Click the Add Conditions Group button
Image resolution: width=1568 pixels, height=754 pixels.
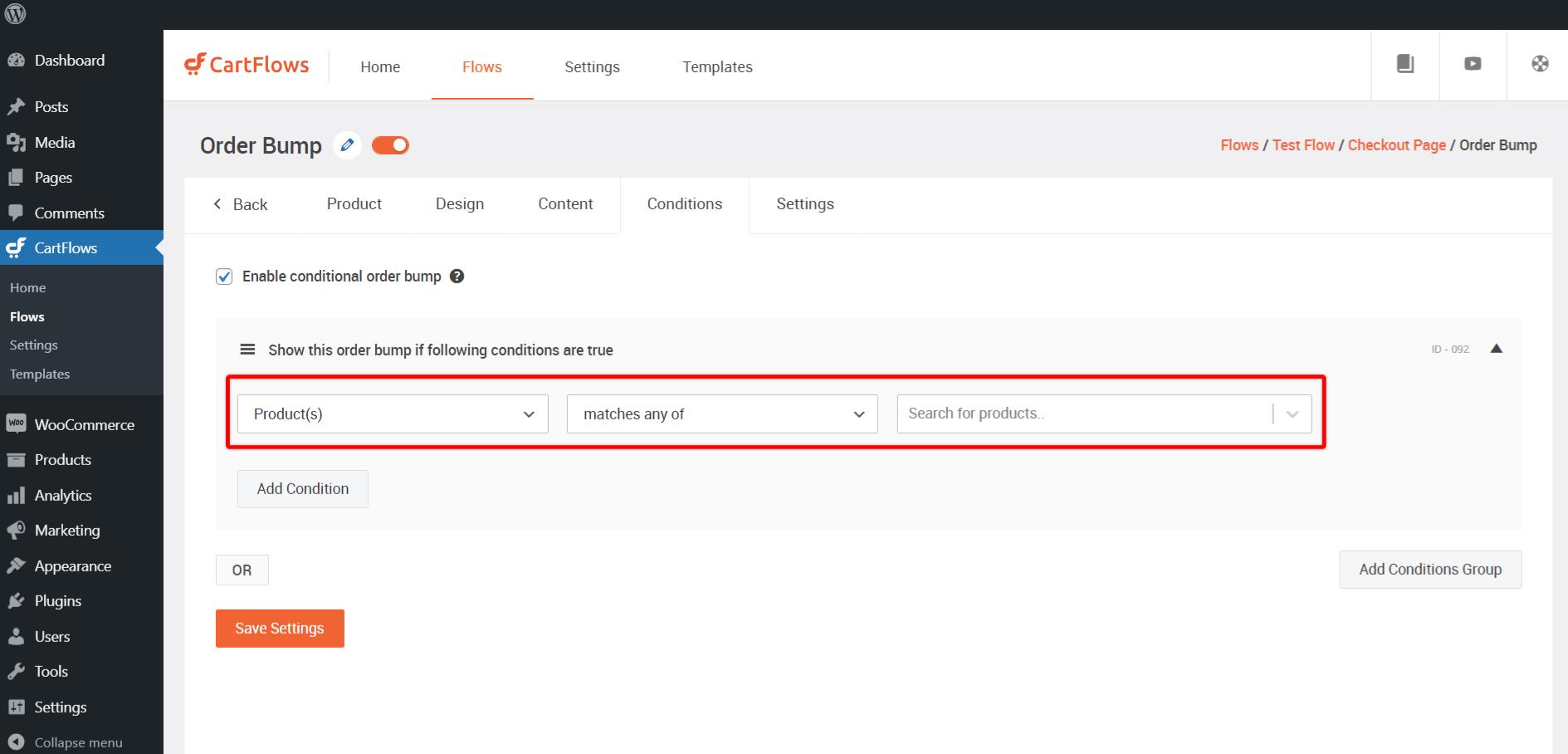point(1429,570)
